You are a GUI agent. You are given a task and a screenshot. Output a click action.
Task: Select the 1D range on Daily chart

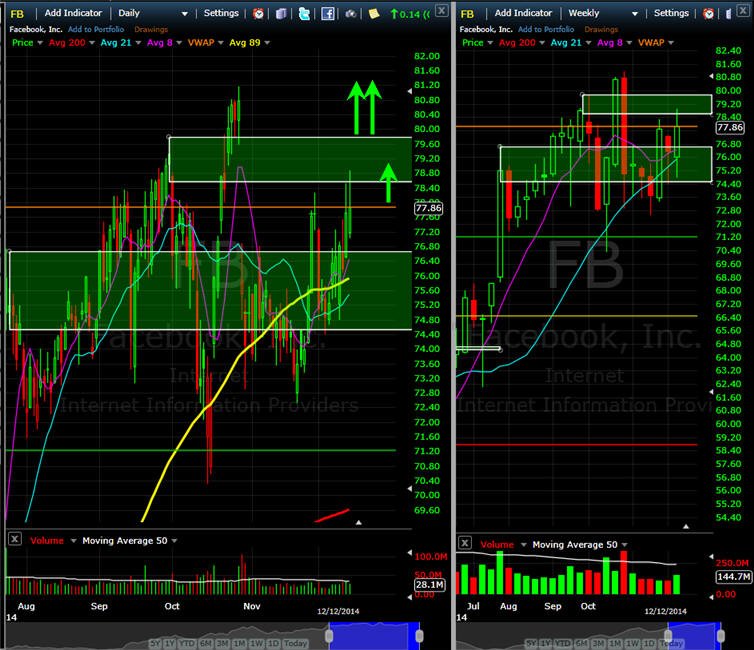(273, 643)
